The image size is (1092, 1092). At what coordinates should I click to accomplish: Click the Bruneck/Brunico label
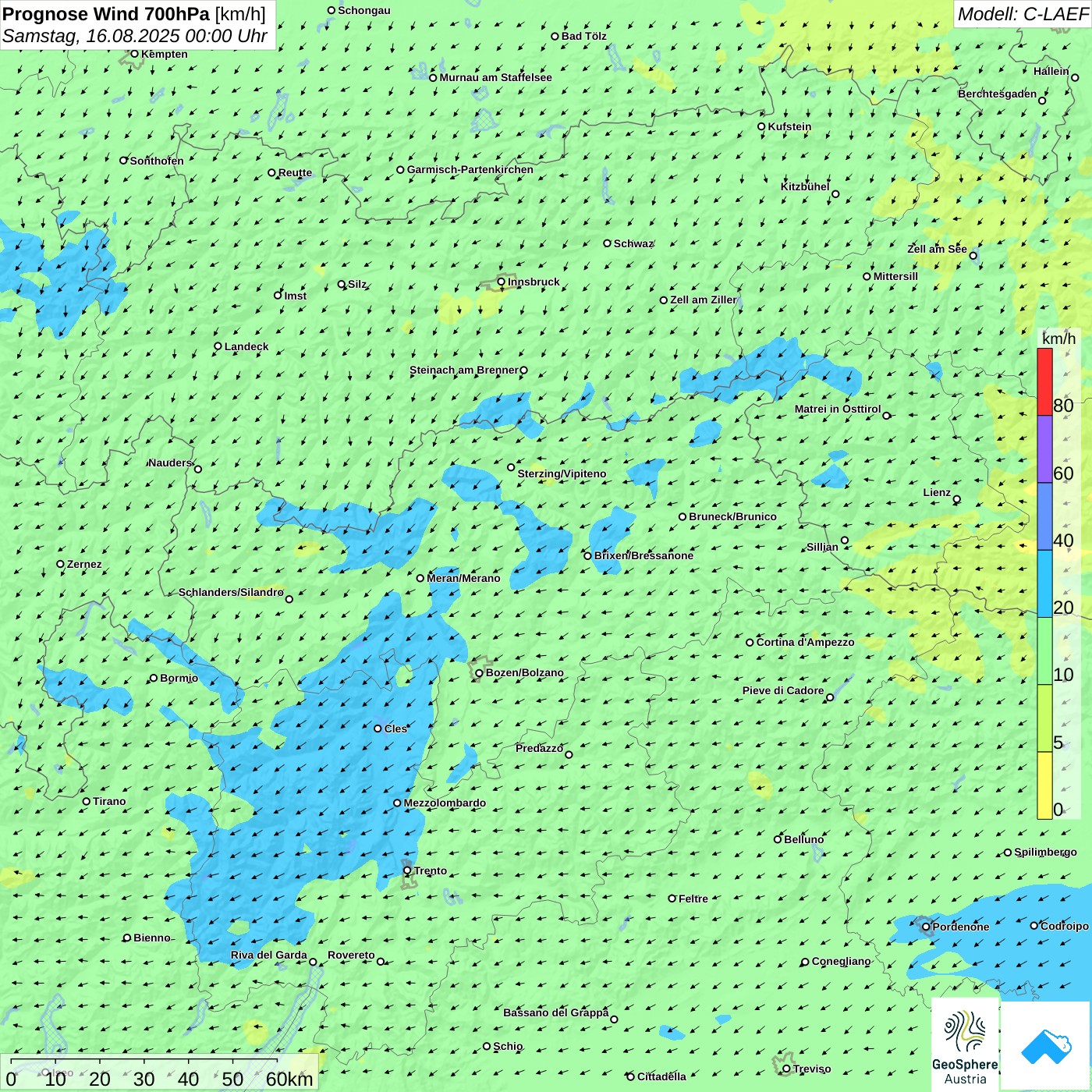point(732,516)
